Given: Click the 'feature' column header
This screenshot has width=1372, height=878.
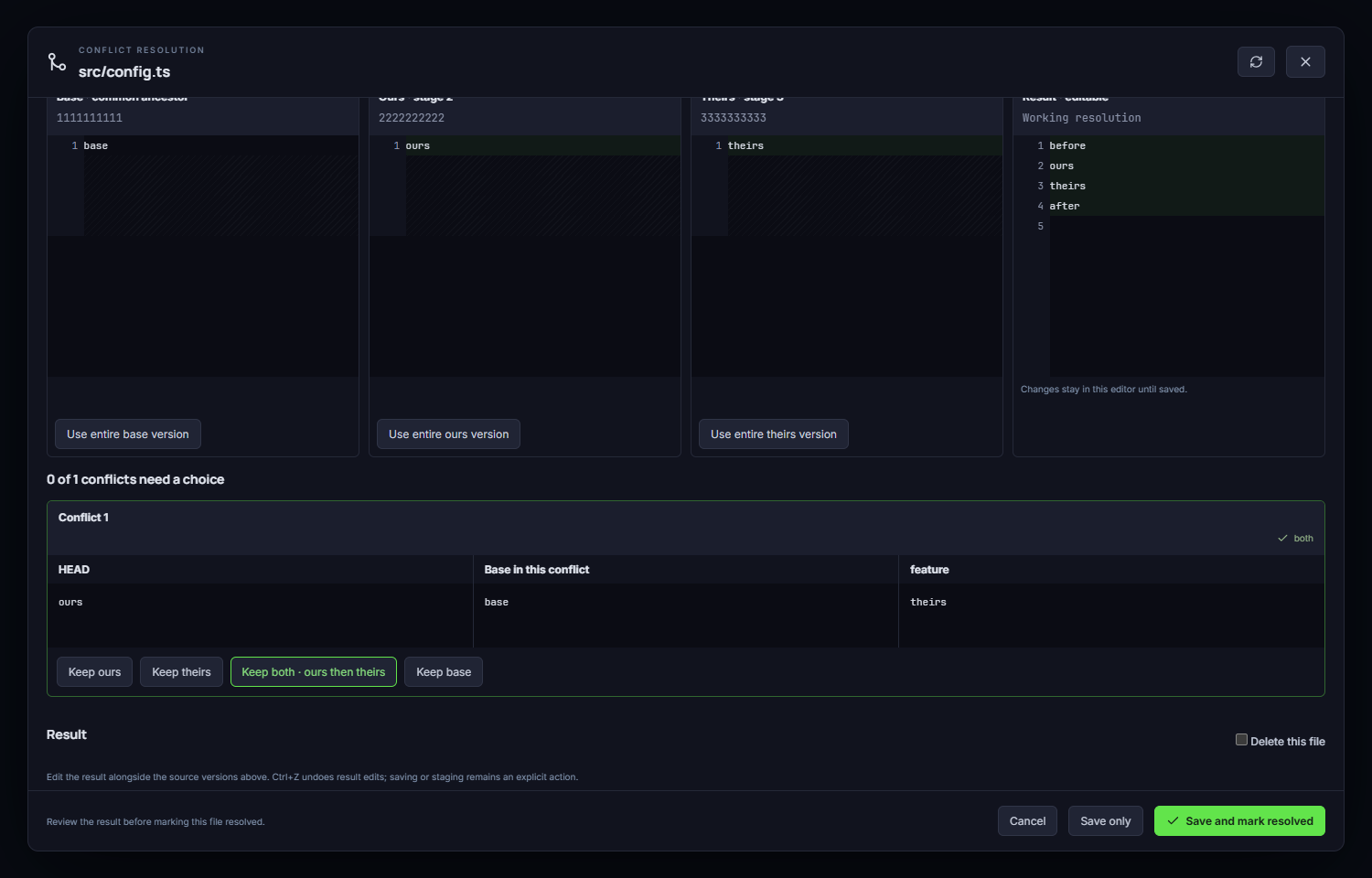Looking at the screenshot, I should [x=929, y=570].
